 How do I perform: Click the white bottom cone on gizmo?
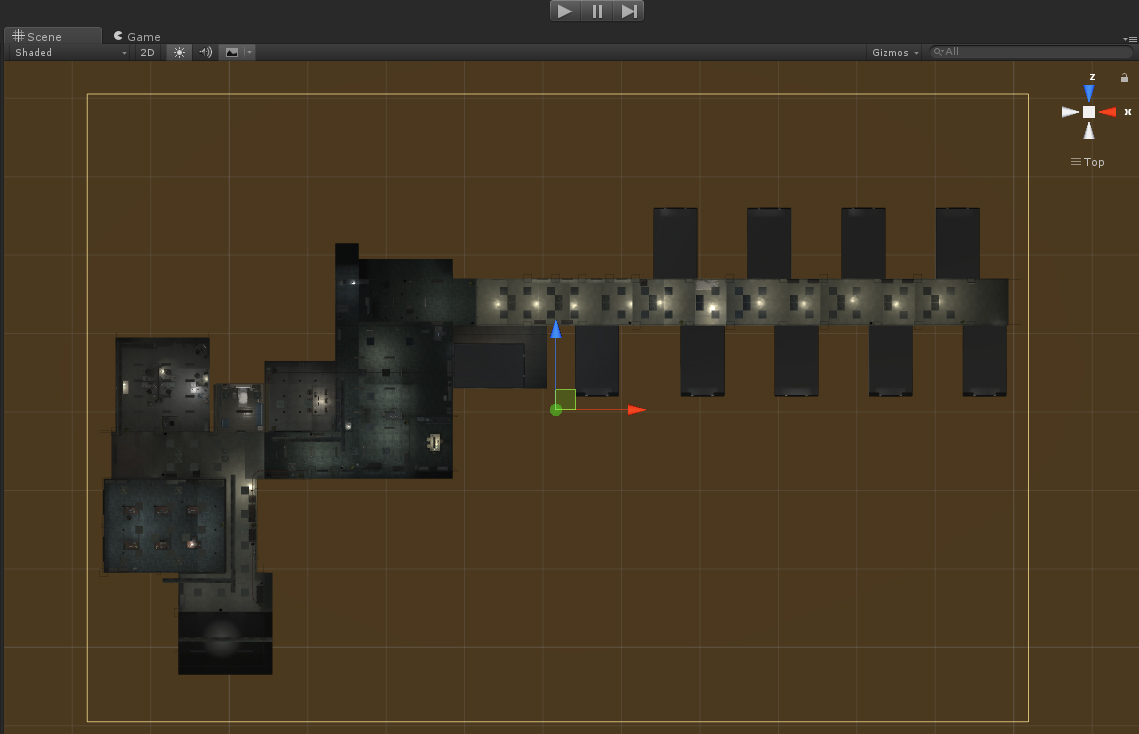pos(1089,131)
